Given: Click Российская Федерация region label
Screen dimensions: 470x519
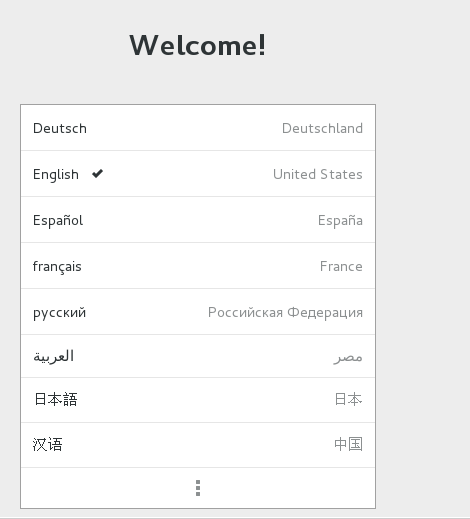Looking at the screenshot, I should click(x=285, y=312).
